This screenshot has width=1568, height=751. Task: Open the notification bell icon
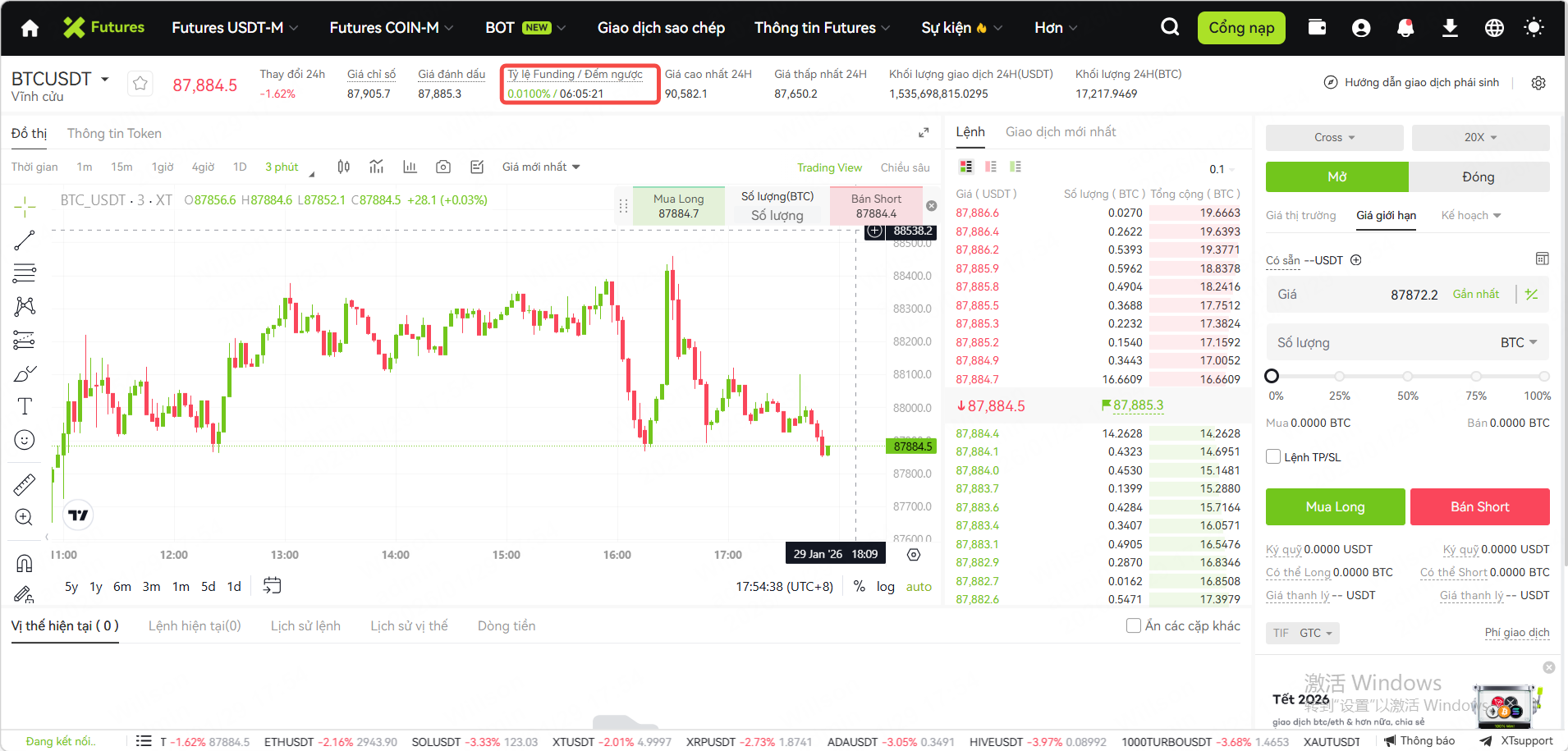point(1405,28)
